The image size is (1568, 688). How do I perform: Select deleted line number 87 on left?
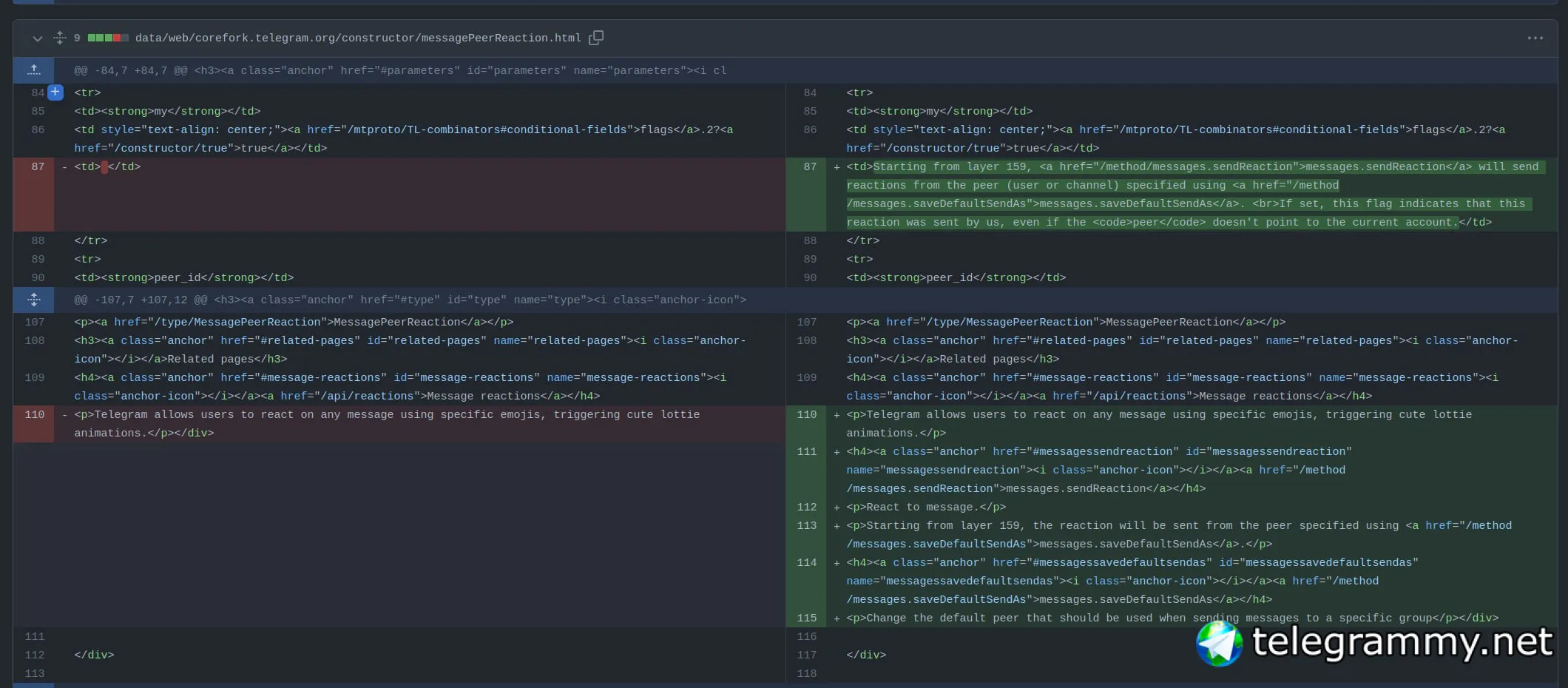(x=38, y=167)
